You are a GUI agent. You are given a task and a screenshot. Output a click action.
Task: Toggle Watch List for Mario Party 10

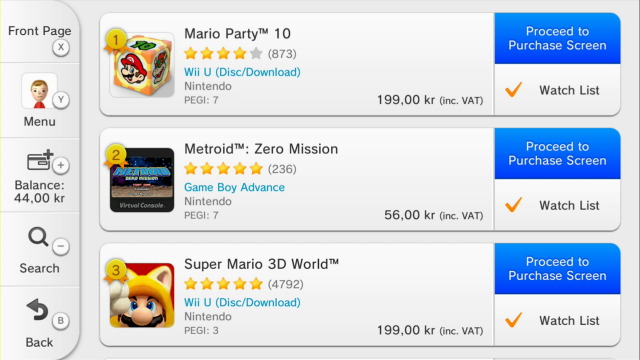click(557, 89)
